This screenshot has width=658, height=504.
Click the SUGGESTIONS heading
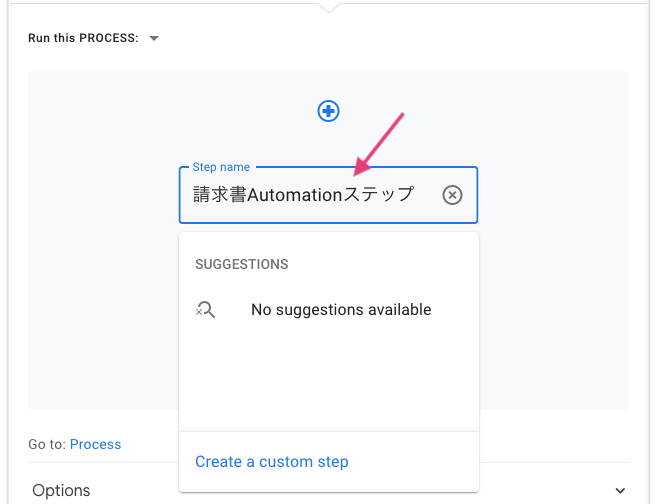tap(242, 264)
